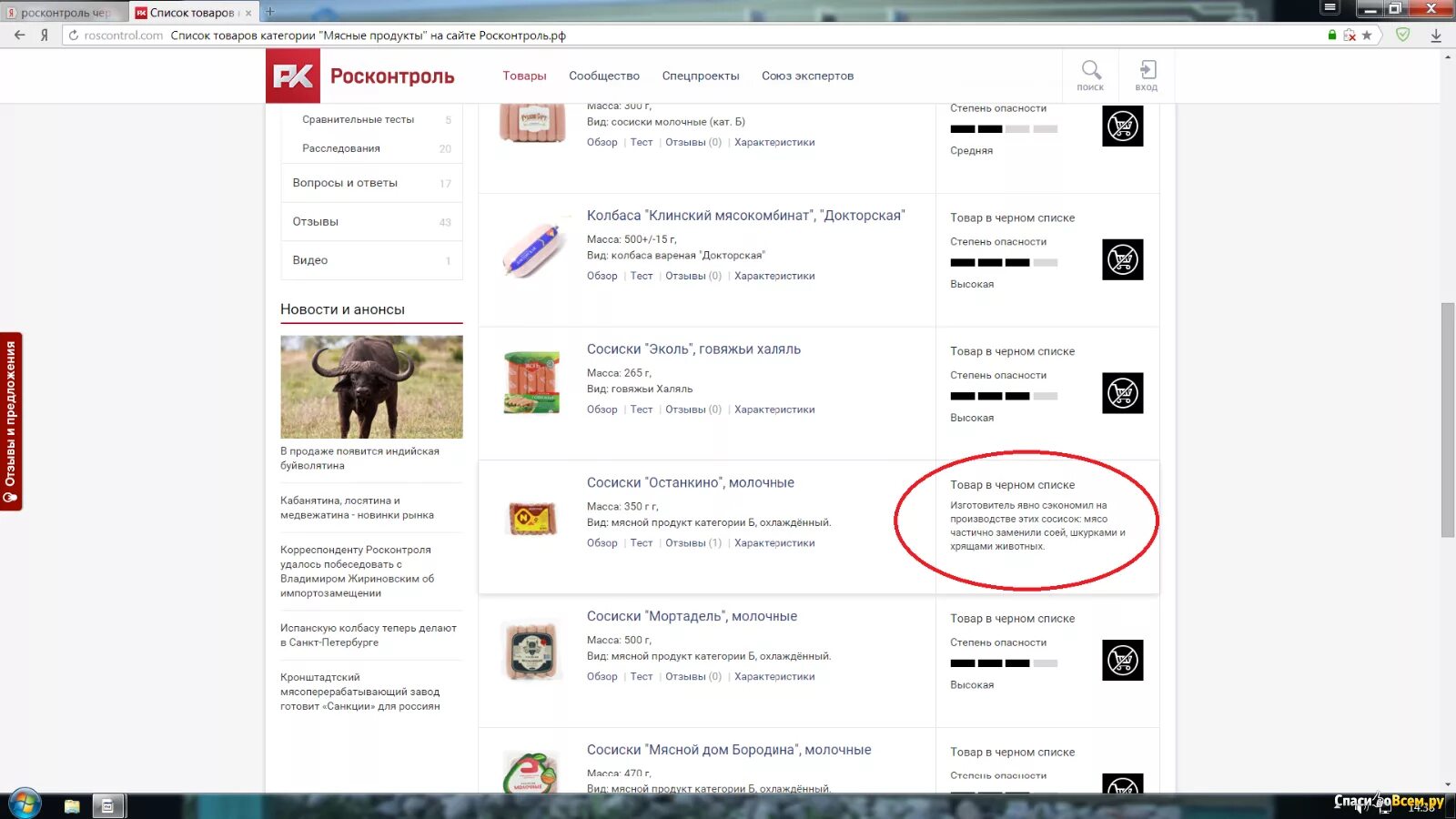Image resolution: width=1456 pixels, height=819 pixels.
Task: Click the Росконтроль red PK logo
Action: point(293,76)
